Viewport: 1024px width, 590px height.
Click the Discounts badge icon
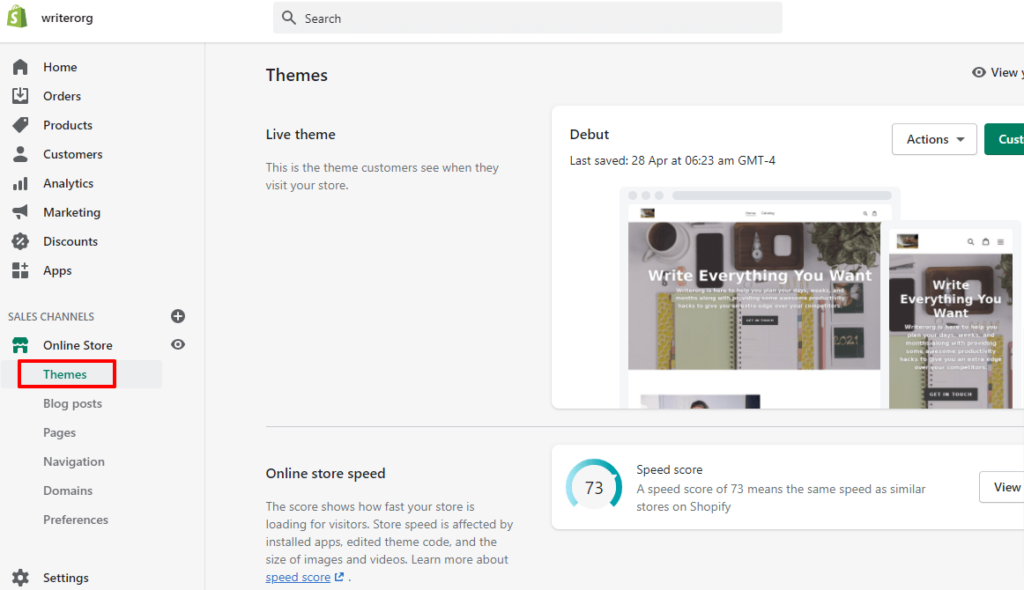point(20,241)
